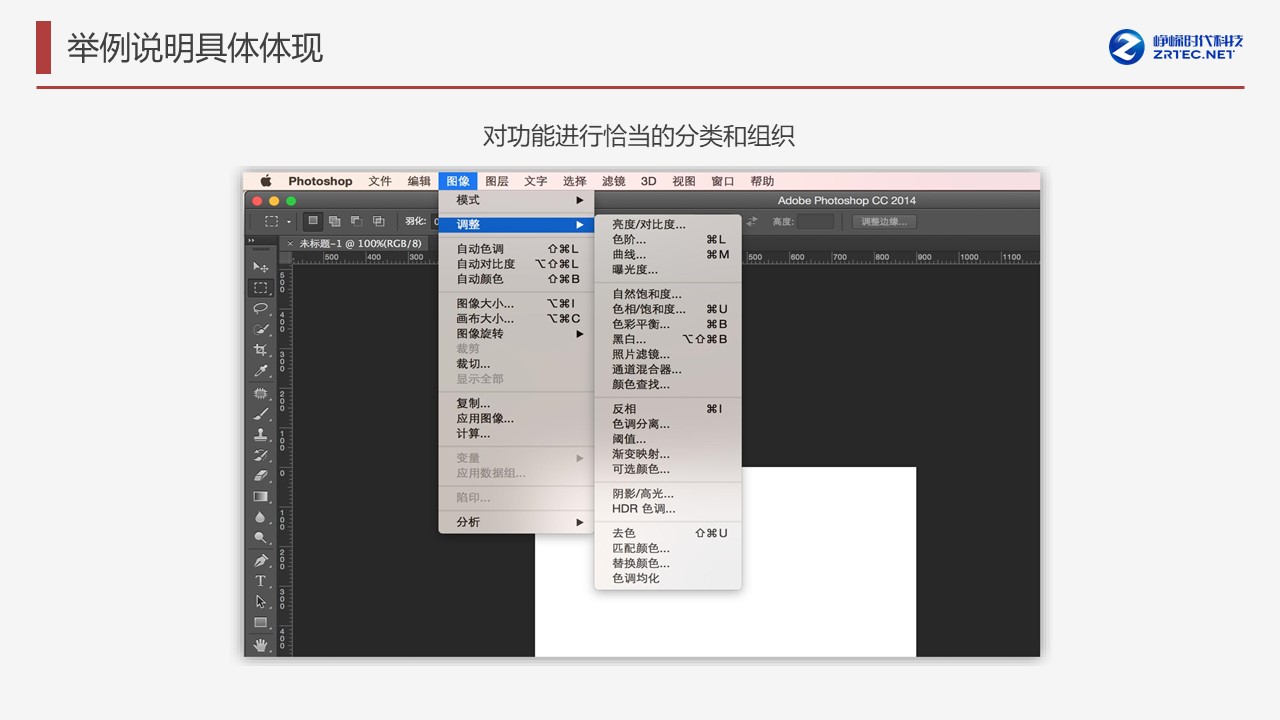Select the Hand tool

(x=260, y=645)
